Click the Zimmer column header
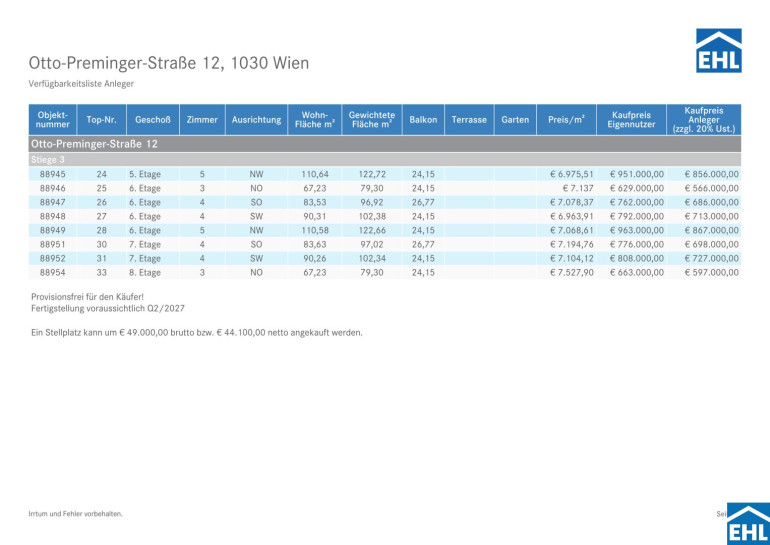 click(202, 119)
